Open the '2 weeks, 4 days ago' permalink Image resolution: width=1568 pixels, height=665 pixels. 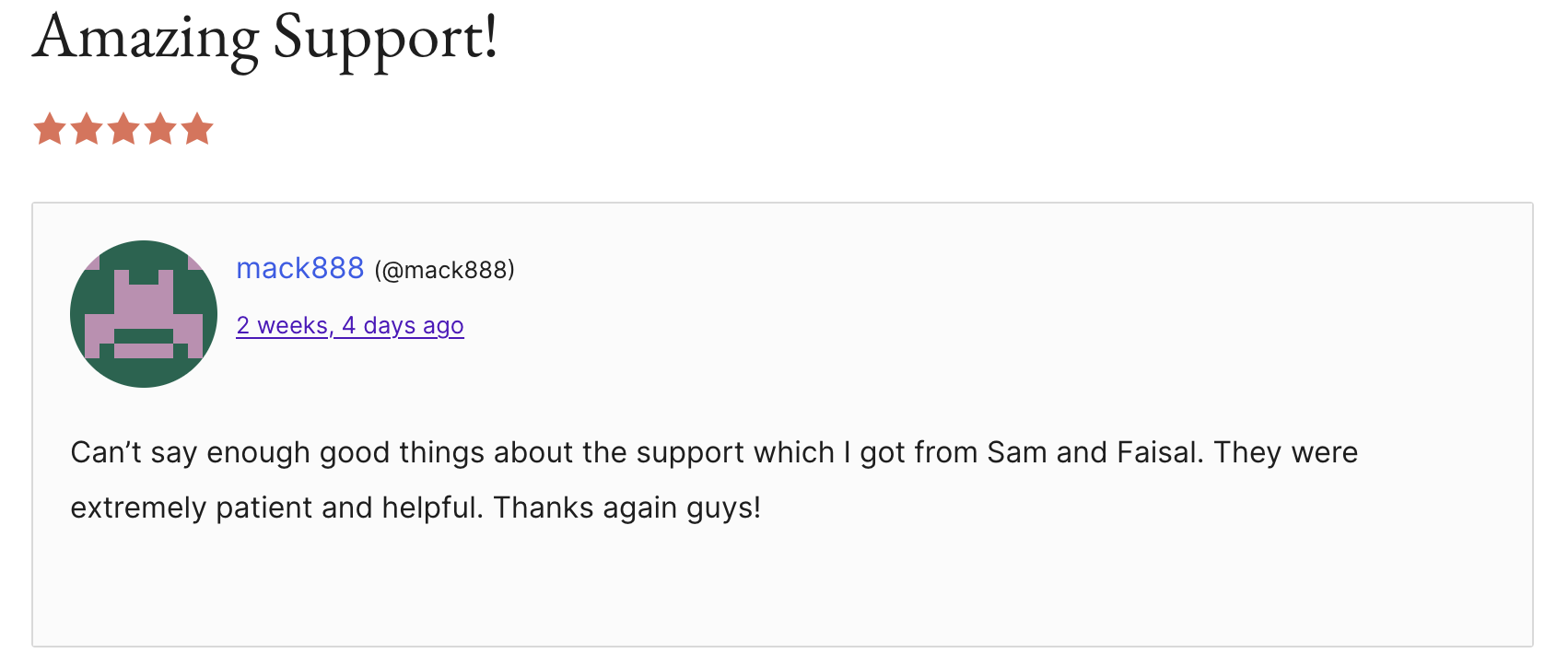click(x=350, y=326)
